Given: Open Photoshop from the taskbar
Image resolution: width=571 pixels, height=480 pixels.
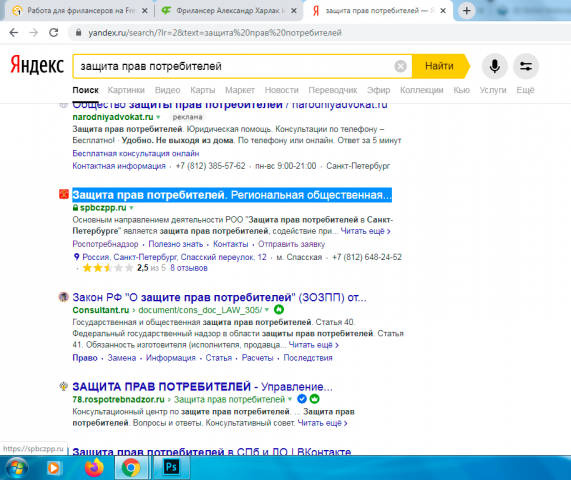Looking at the screenshot, I should click(171, 468).
